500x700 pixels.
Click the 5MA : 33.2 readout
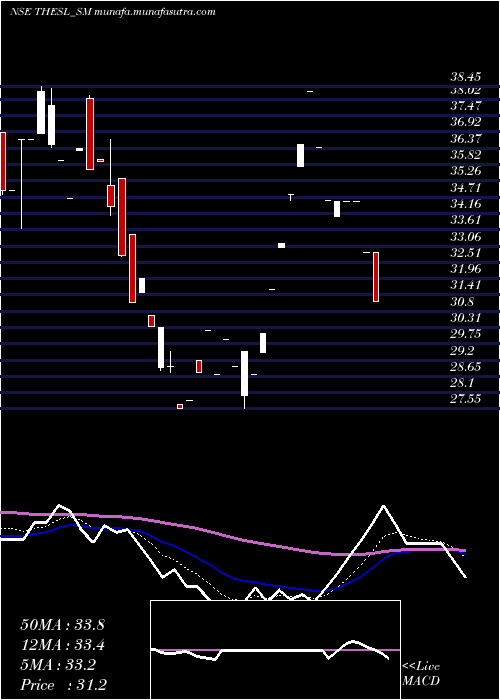click(x=58, y=665)
